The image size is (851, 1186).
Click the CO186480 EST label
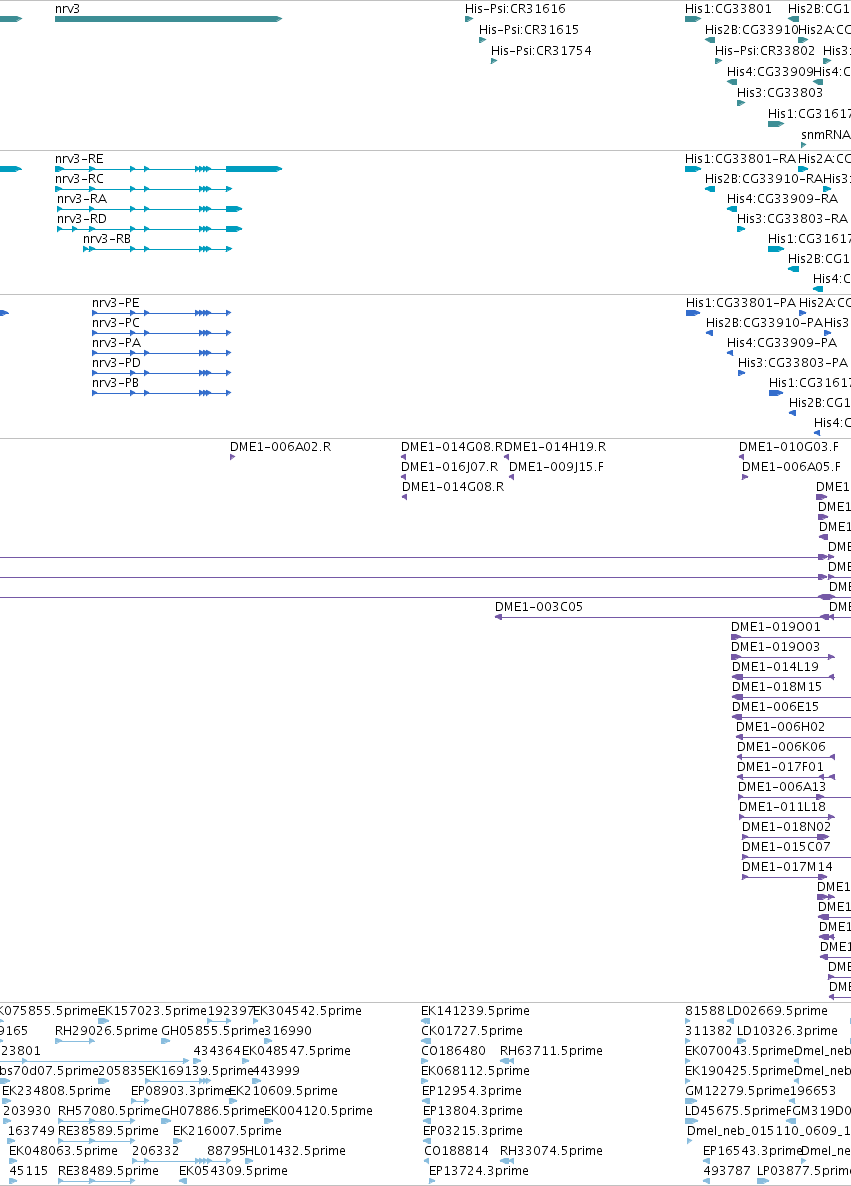454,1051
